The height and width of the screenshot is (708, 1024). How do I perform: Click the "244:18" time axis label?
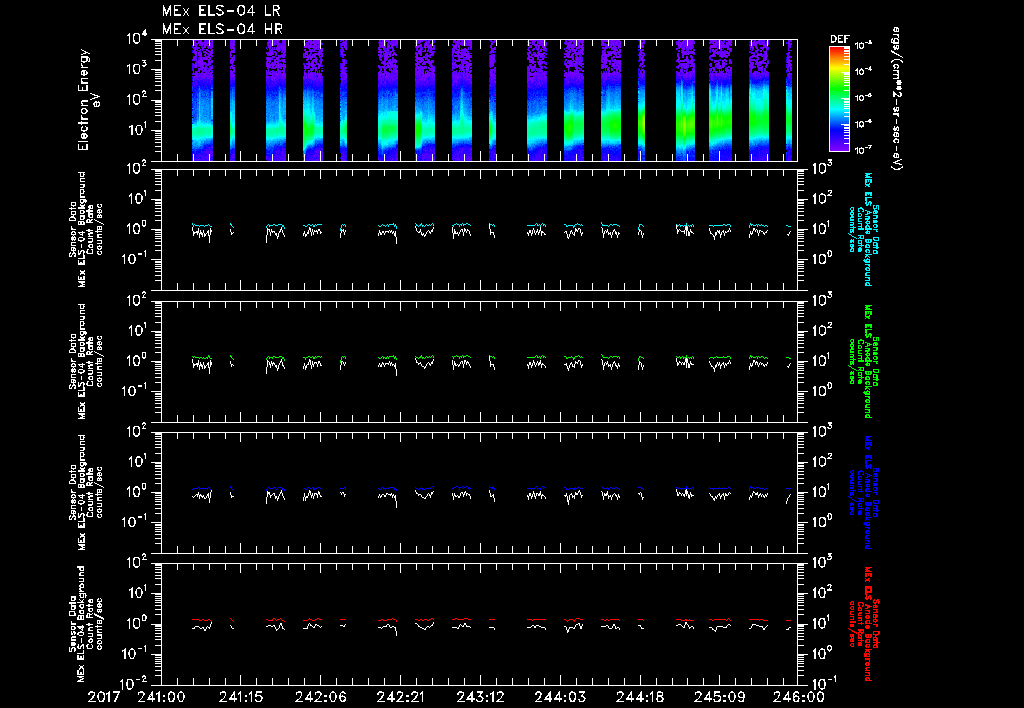click(639, 697)
